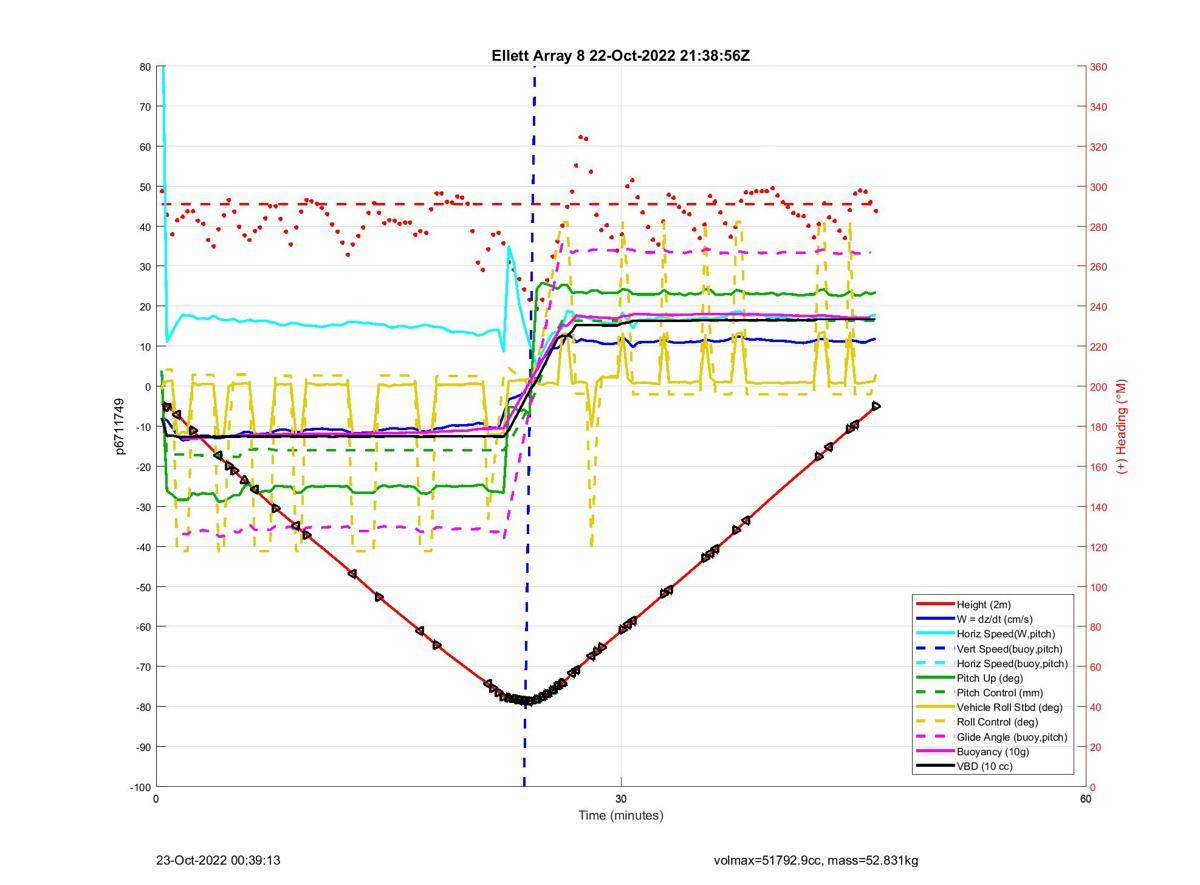Click the cyan line sample beside Horiz Speed(W,pitch)
Viewport: 1200px width, 885px height.
click(x=935, y=634)
